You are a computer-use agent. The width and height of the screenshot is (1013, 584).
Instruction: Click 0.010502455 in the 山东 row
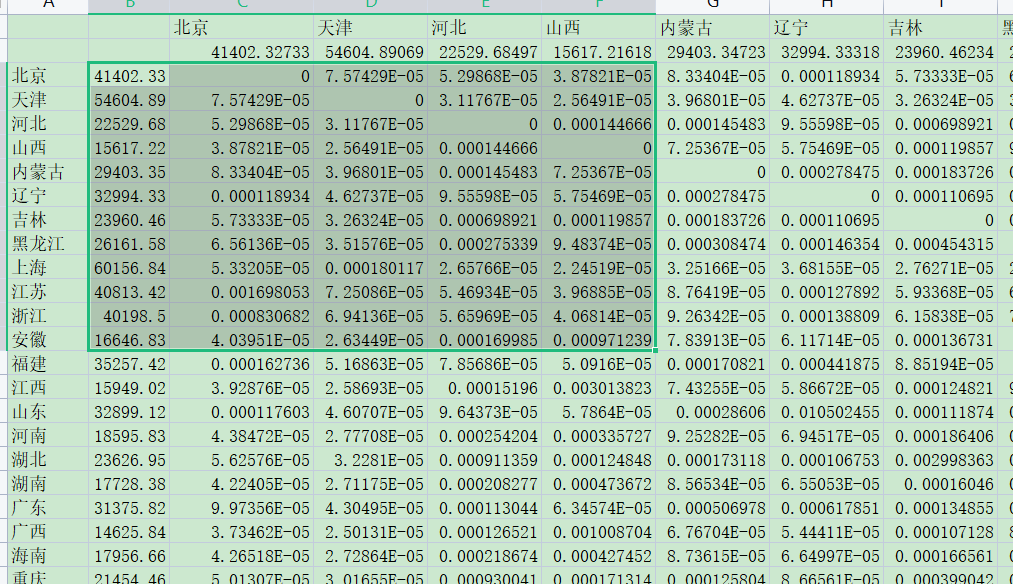tap(826, 412)
